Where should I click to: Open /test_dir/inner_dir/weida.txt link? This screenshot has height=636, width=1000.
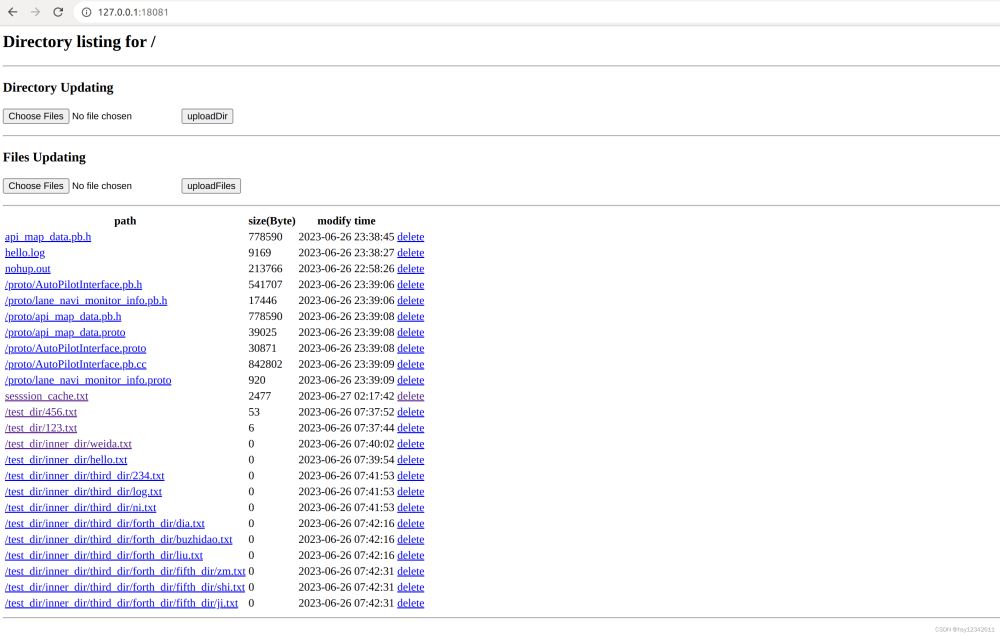coord(68,444)
